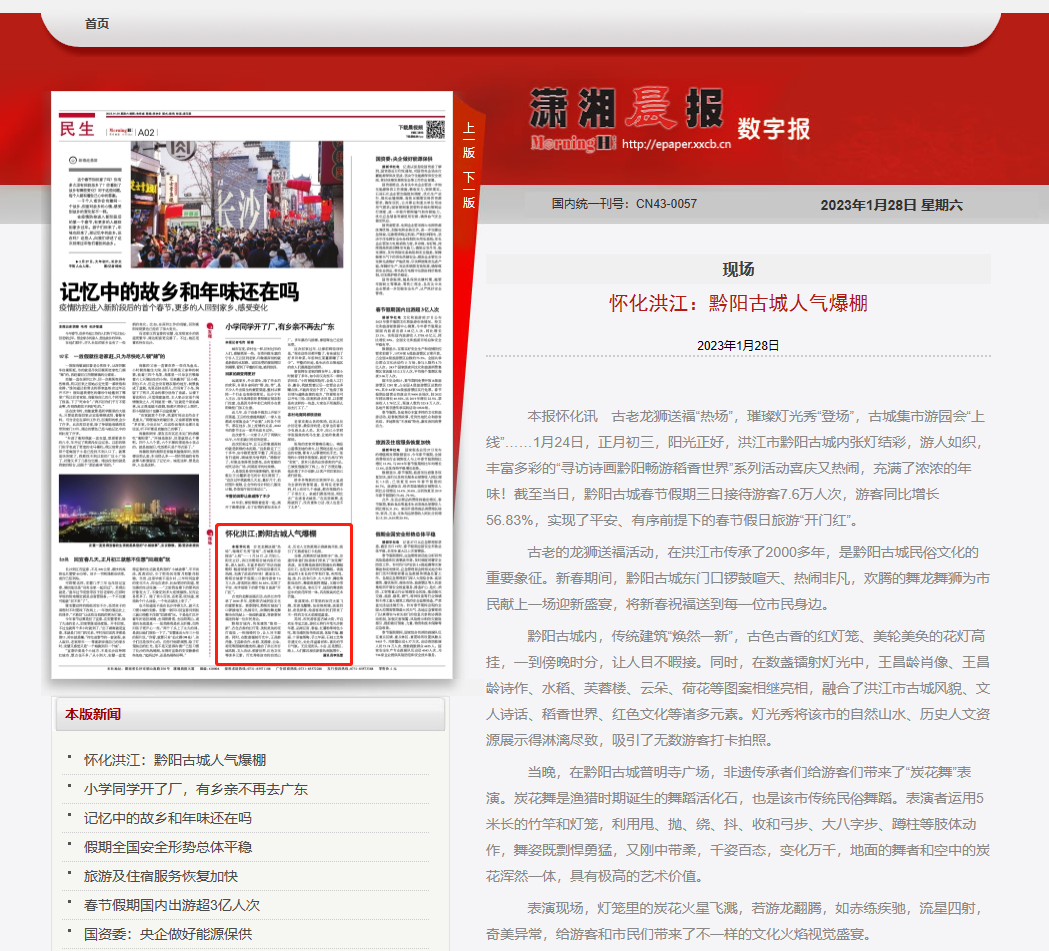
Task: Click the 数字报 label in header
Action: pyautogui.click(x=773, y=128)
